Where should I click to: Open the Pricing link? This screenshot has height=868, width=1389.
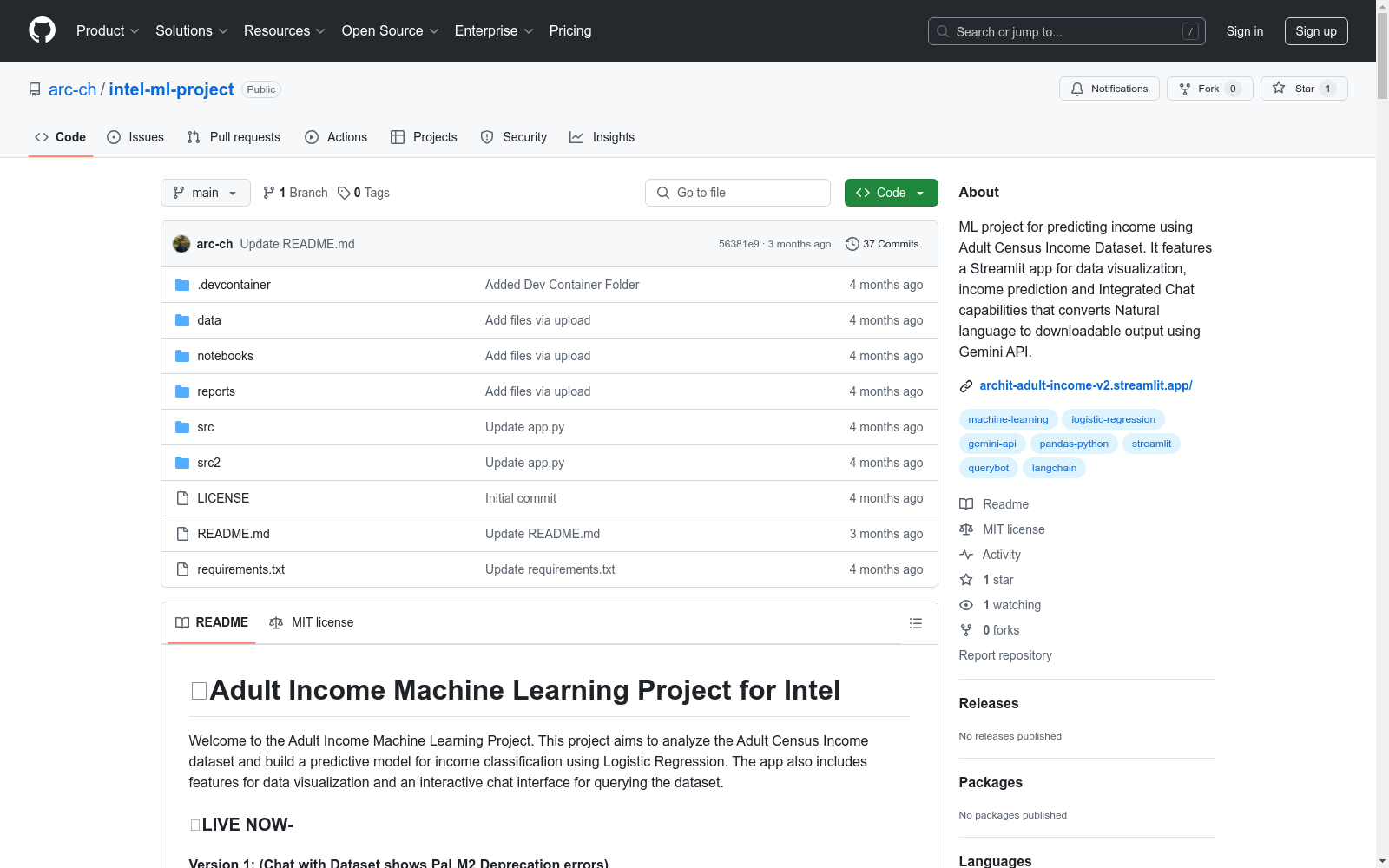tap(570, 30)
